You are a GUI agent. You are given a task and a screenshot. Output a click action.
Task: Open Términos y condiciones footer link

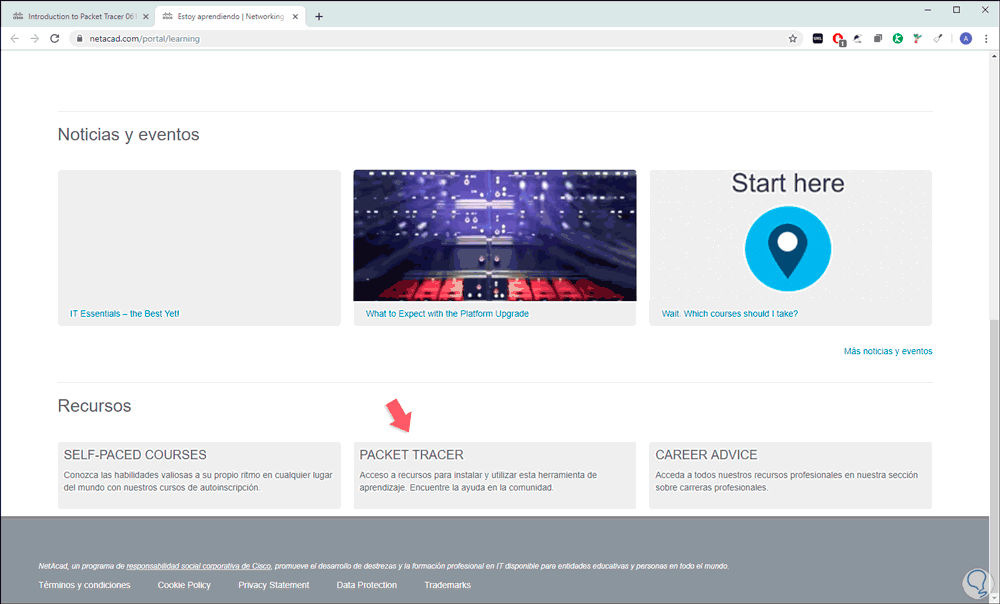[x=84, y=585]
